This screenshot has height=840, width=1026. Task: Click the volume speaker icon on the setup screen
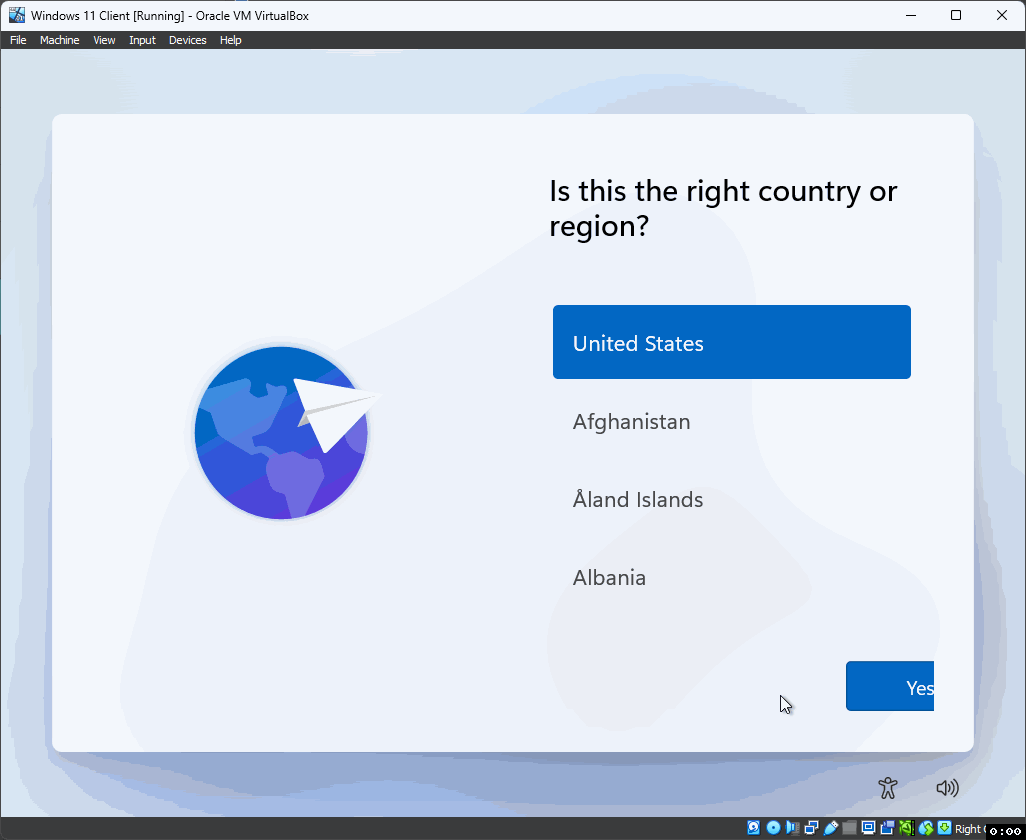click(947, 788)
